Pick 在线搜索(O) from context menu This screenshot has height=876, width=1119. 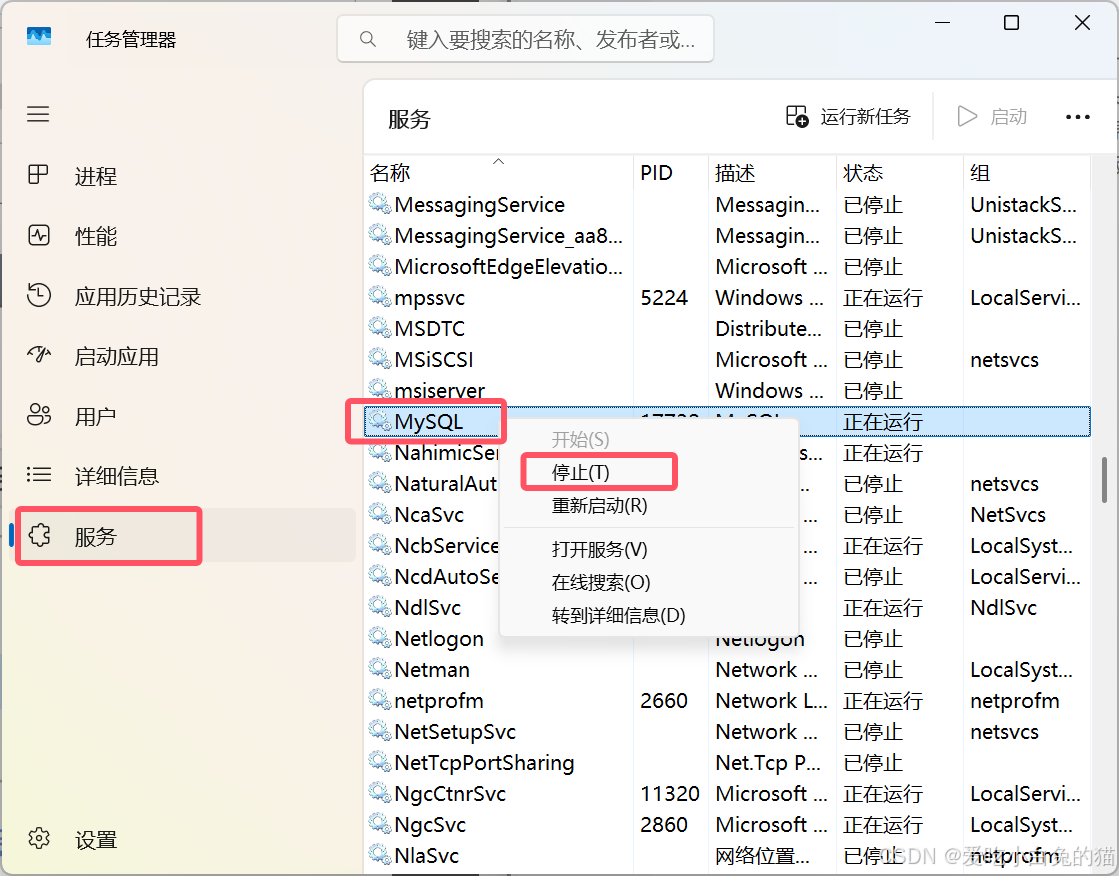pos(599,583)
